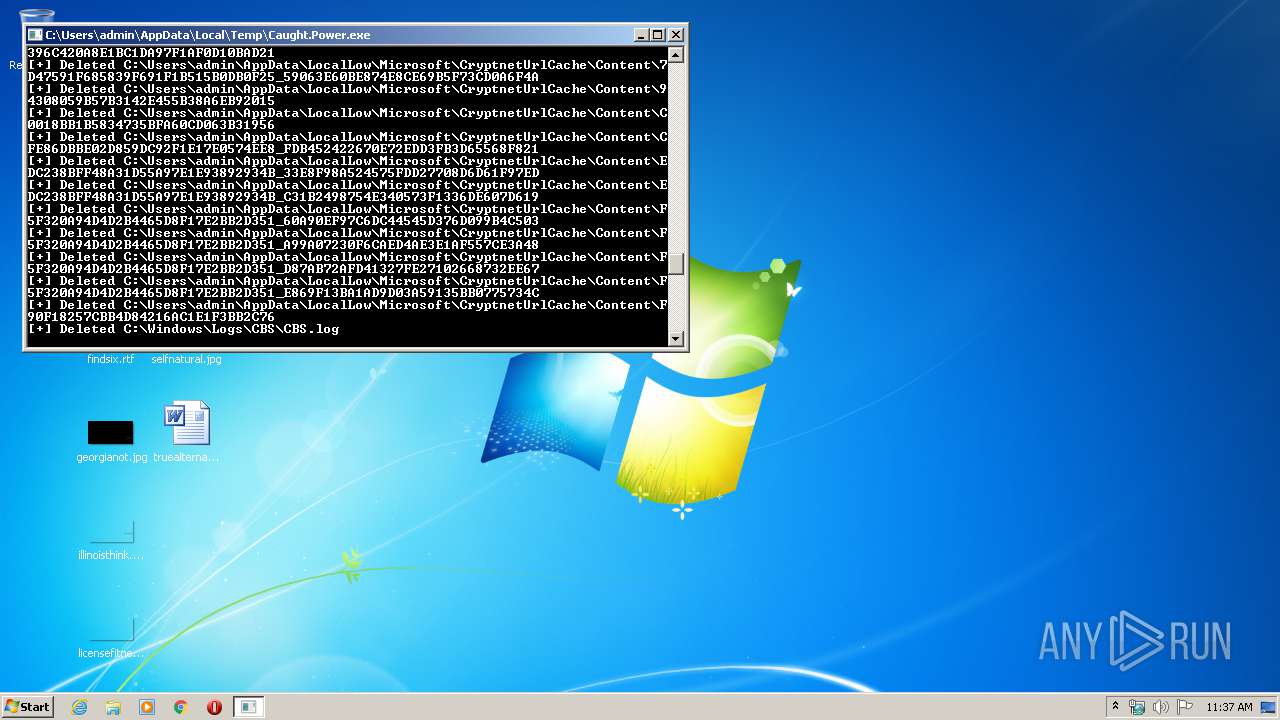The height and width of the screenshot is (720, 1280).
Task: Click console line starting 396C420A8E1BC1DA97F1AF0D10BAD21
Action: (x=151, y=52)
